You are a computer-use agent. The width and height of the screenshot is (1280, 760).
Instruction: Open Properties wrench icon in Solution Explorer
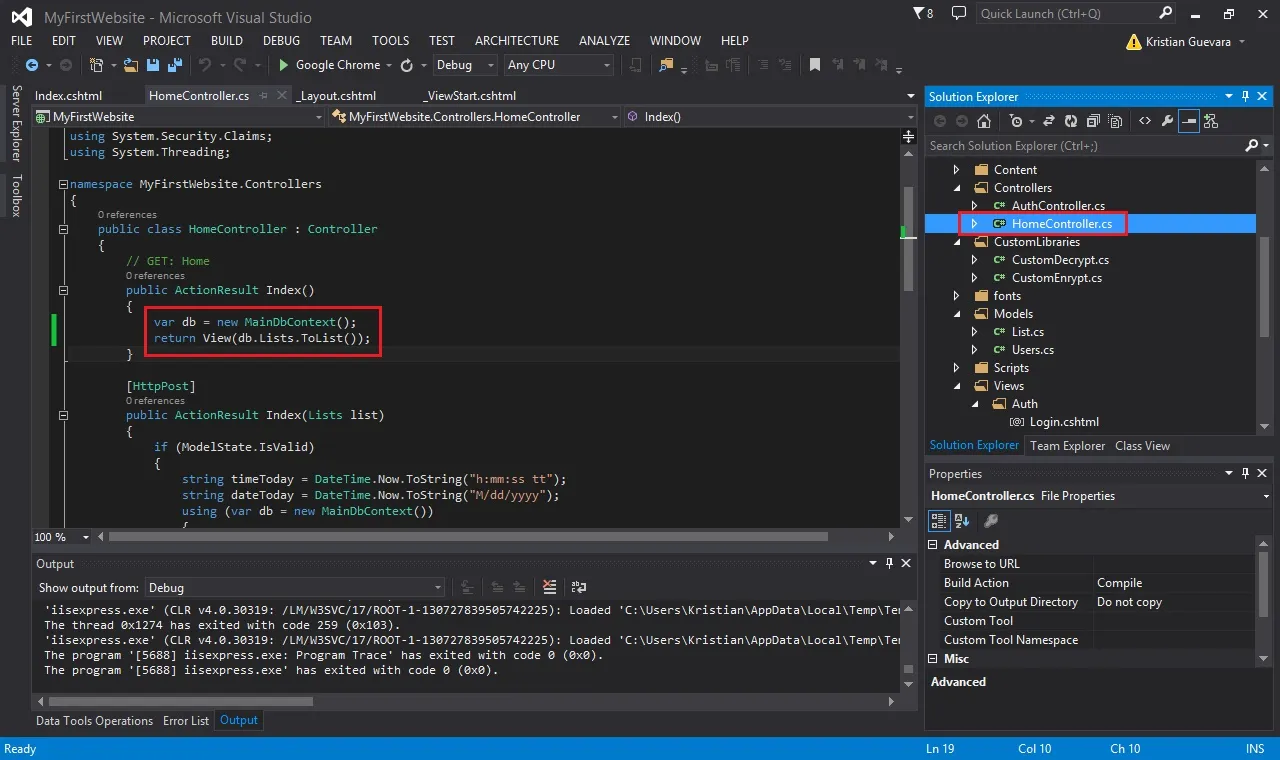(x=1167, y=121)
